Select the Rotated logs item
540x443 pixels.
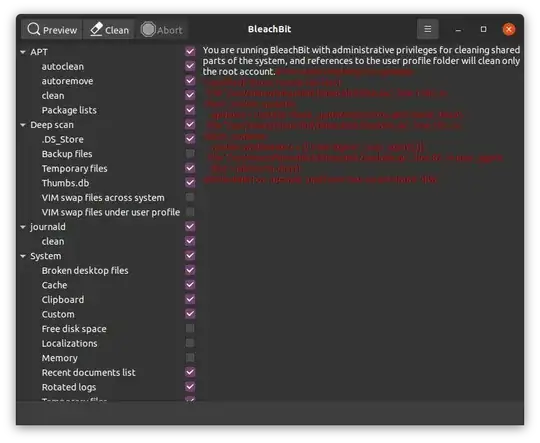69,387
